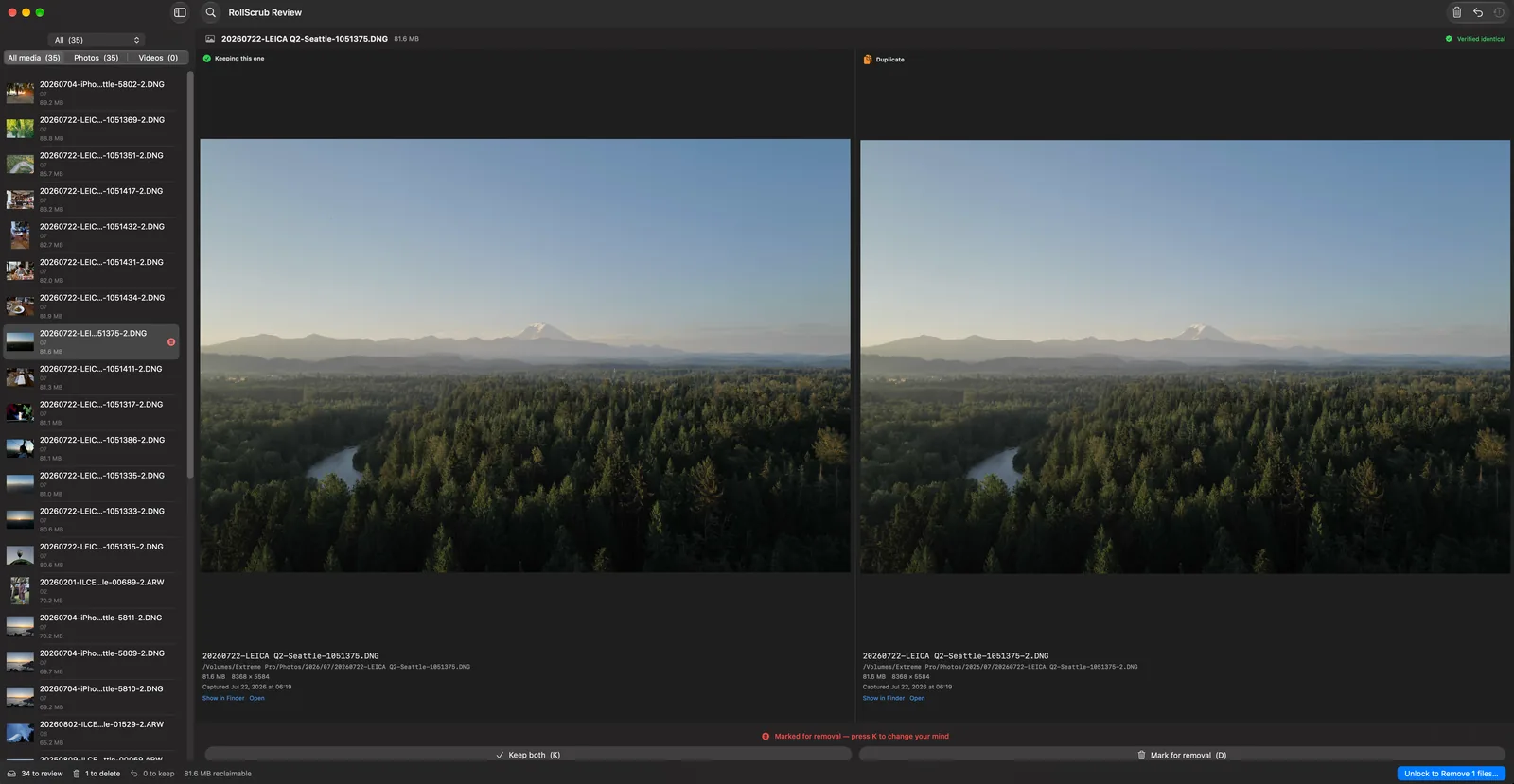Click the undo icon beside 0 to keep
Screen dimensions: 1514x784
(x=134, y=774)
